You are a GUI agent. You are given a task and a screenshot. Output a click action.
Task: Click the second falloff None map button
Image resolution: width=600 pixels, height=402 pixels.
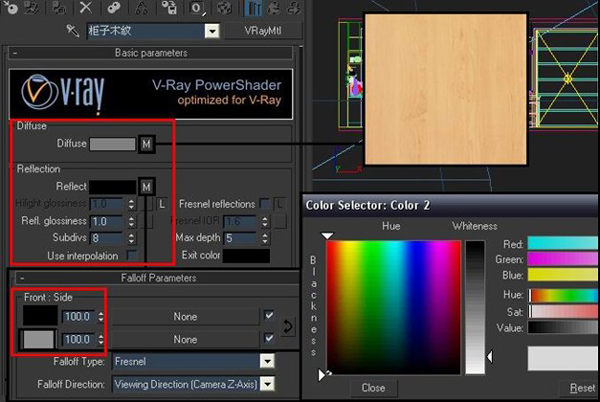click(185, 339)
